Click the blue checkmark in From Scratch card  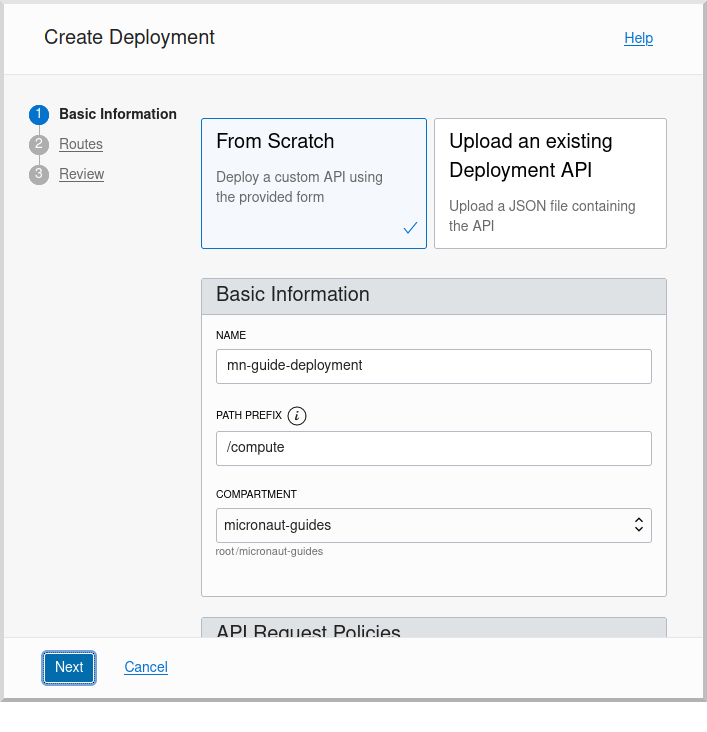(x=410, y=228)
